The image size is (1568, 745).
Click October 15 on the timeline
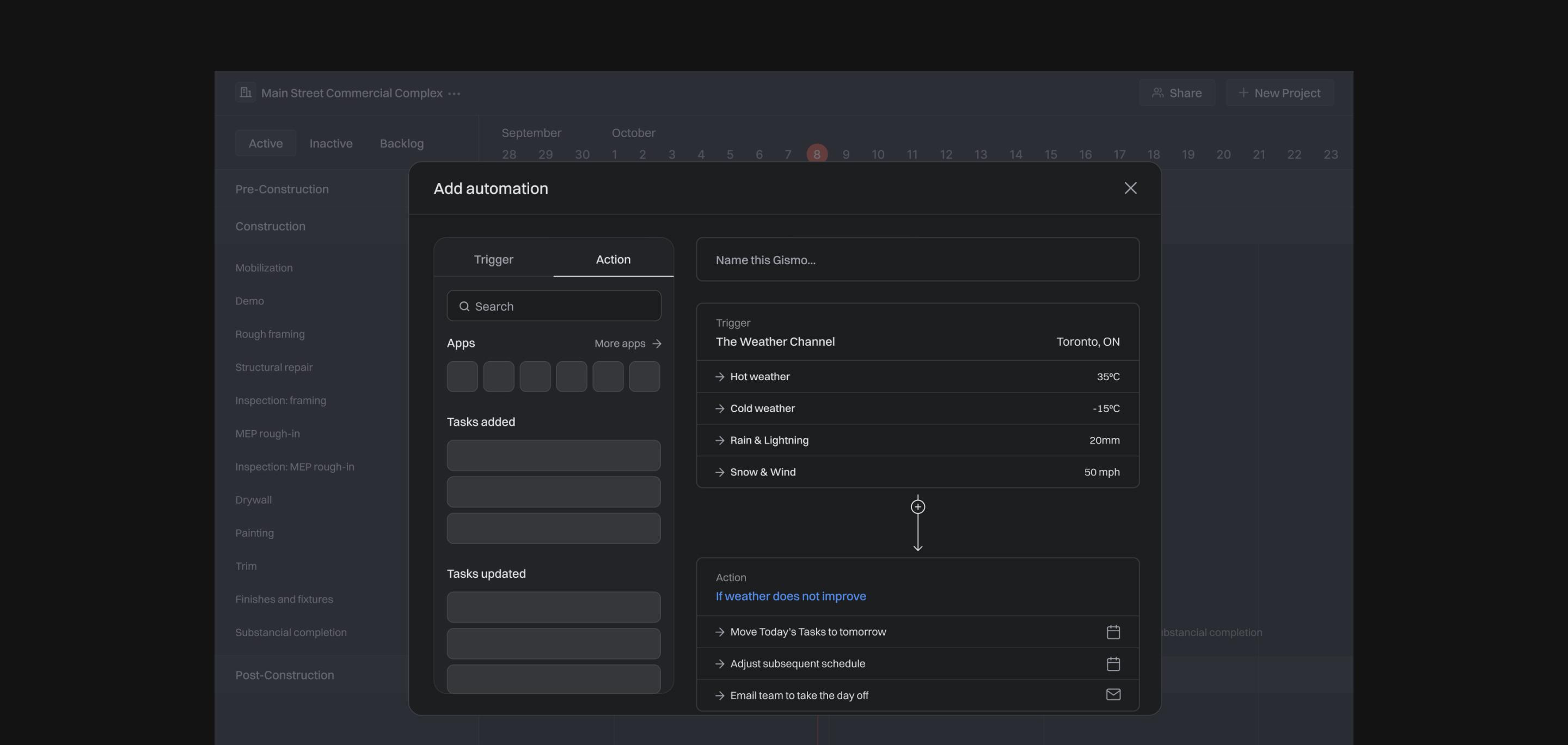[x=1051, y=155]
